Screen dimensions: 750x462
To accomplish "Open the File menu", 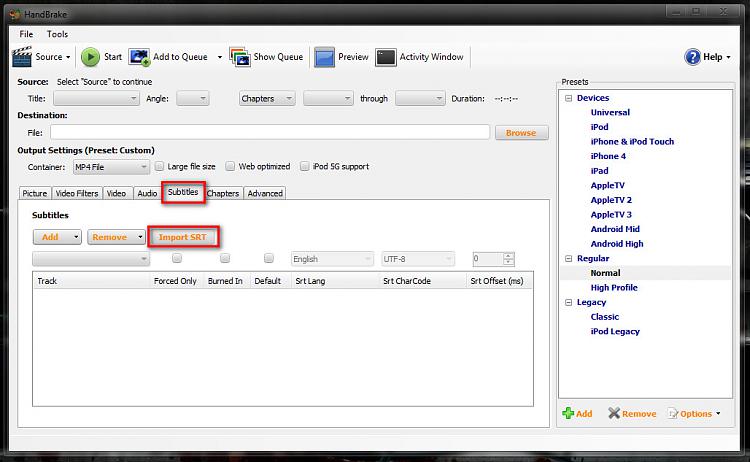I will (x=26, y=34).
